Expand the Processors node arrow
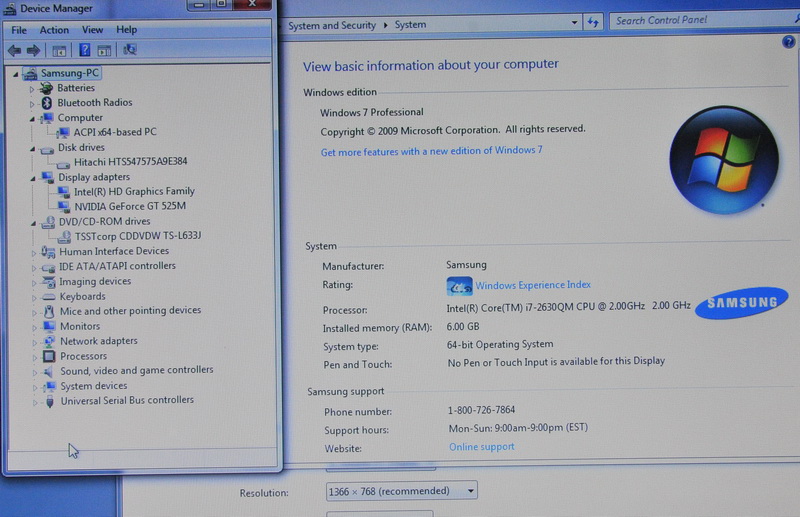The width and height of the screenshot is (800, 517). pyautogui.click(x=35, y=357)
